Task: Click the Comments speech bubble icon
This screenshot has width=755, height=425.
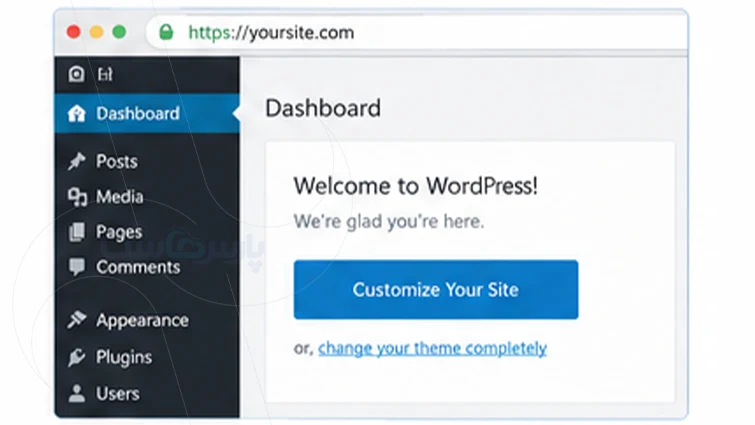Action: [x=77, y=267]
